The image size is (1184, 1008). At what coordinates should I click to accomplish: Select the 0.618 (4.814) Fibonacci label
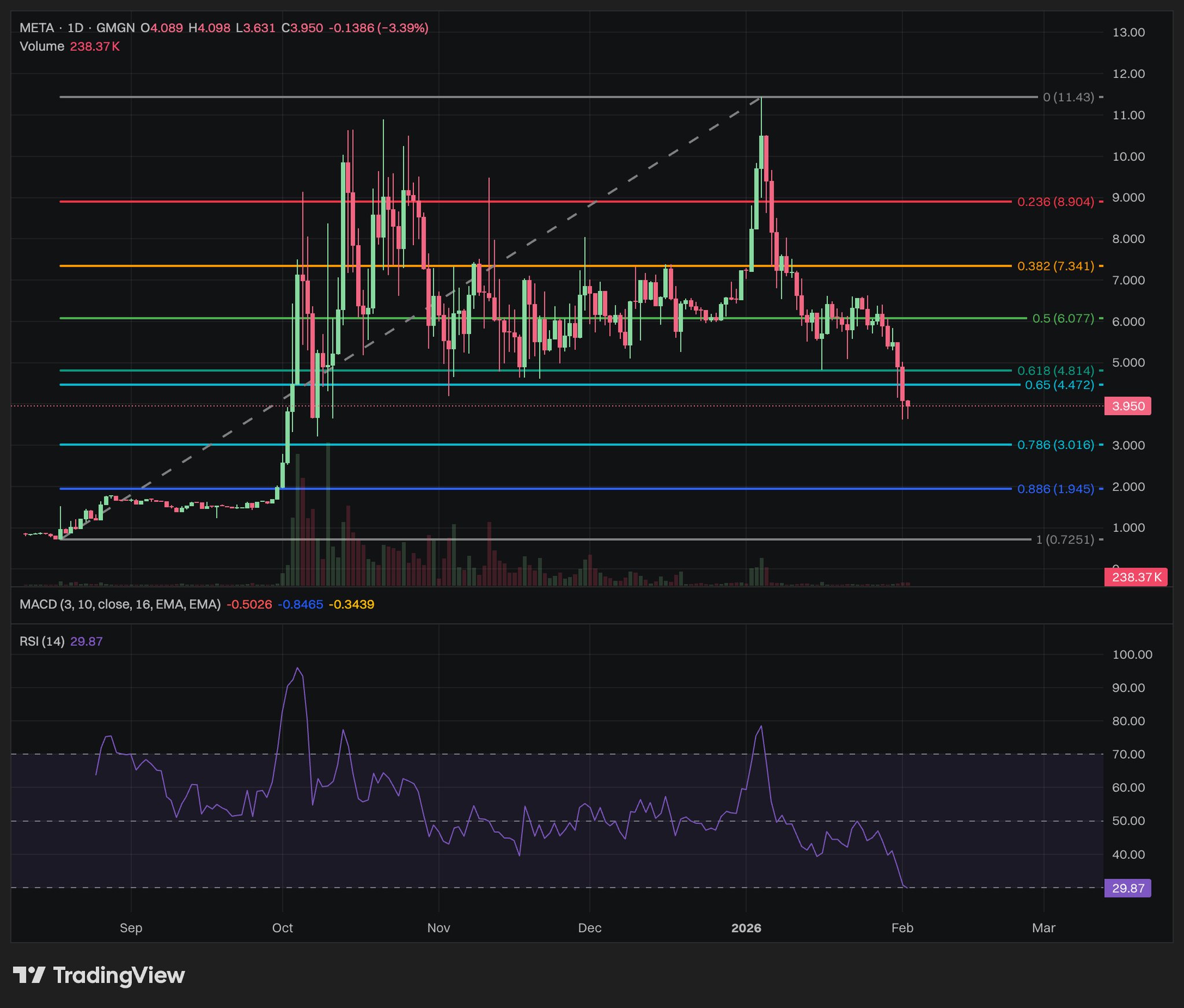point(1055,371)
